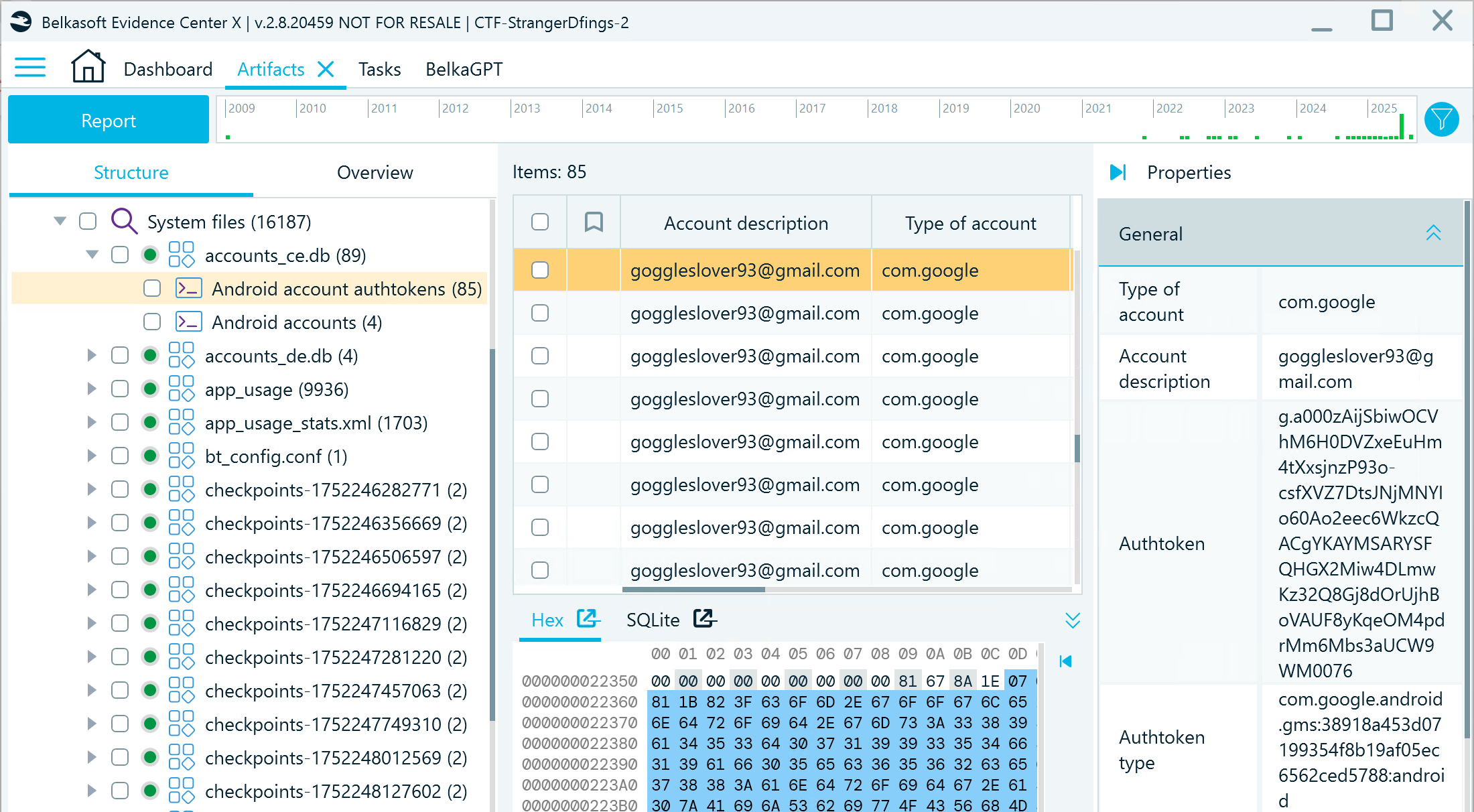Collapse the System files tree node
The image size is (1474, 812).
click(60, 221)
